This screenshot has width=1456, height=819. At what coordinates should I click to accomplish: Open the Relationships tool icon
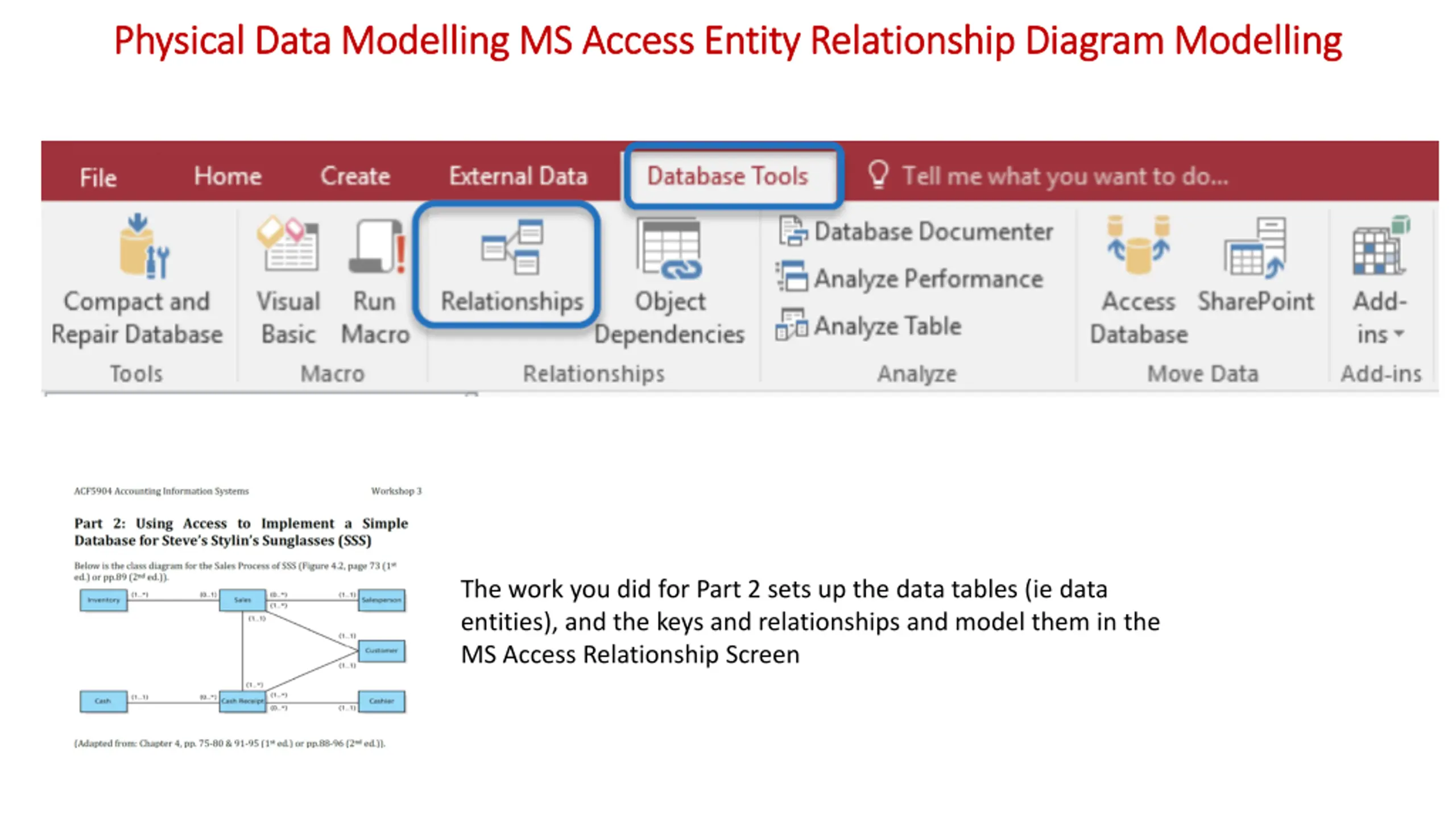(x=512, y=247)
